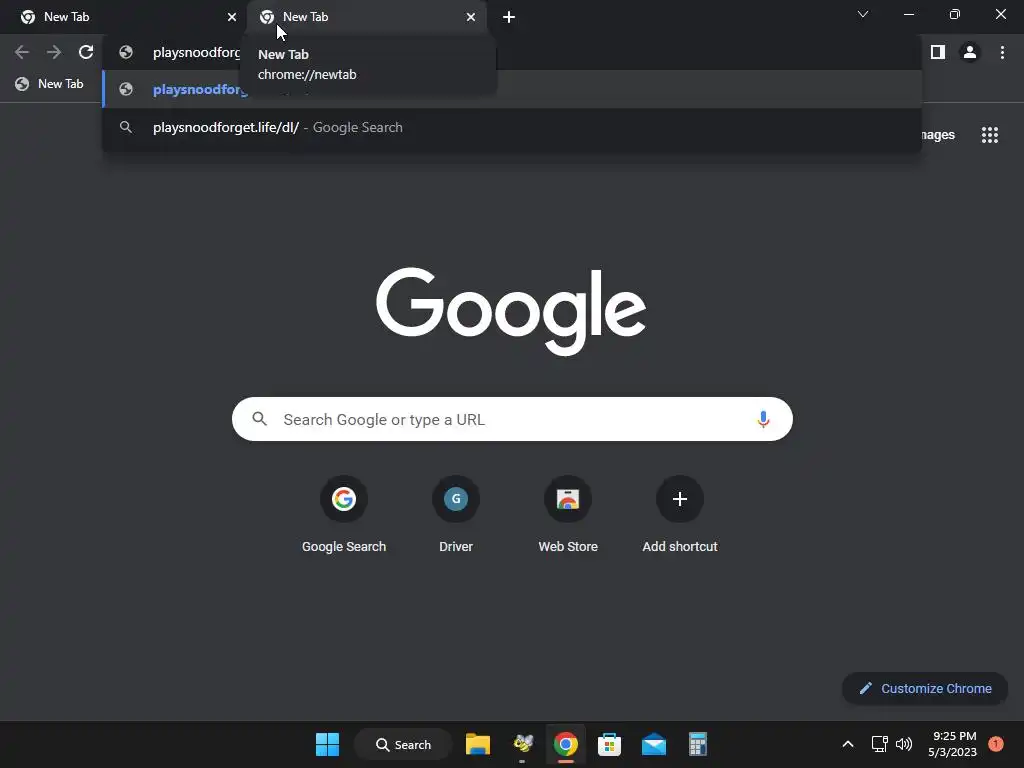1024x768 pixels.
Task: Click the Chrome taskbar icon
Action: 566,744
